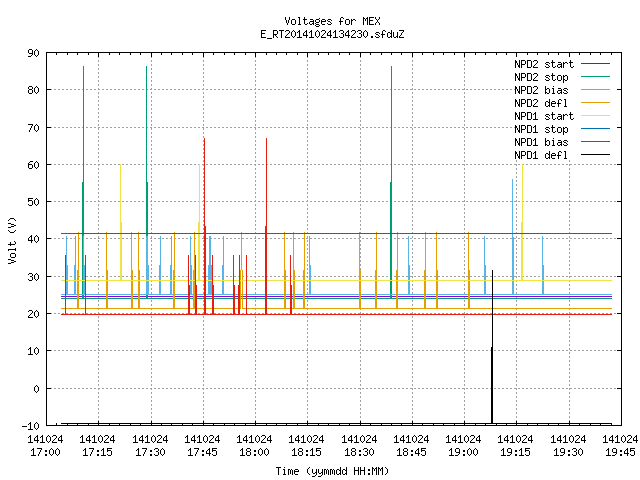Select the x-axis tick '141024 19:30'
The image size is (640, 480).
[568, 446]
